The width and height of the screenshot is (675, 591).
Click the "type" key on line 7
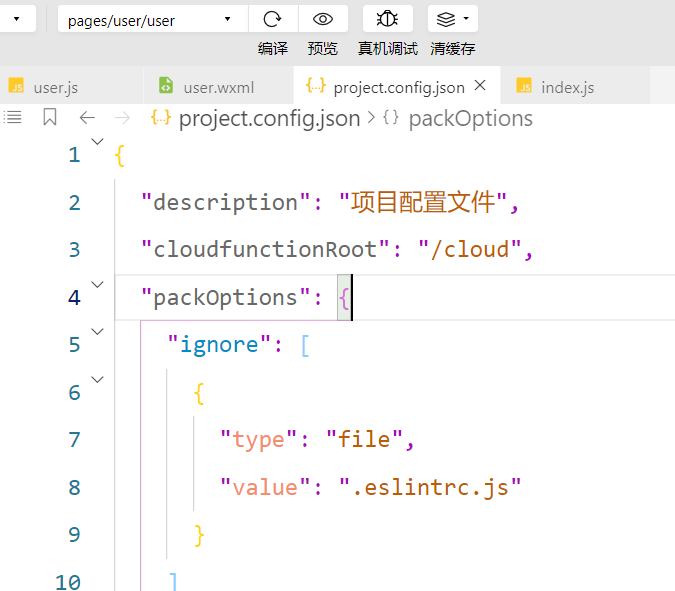pyautogui.click(x=259, y=440)
